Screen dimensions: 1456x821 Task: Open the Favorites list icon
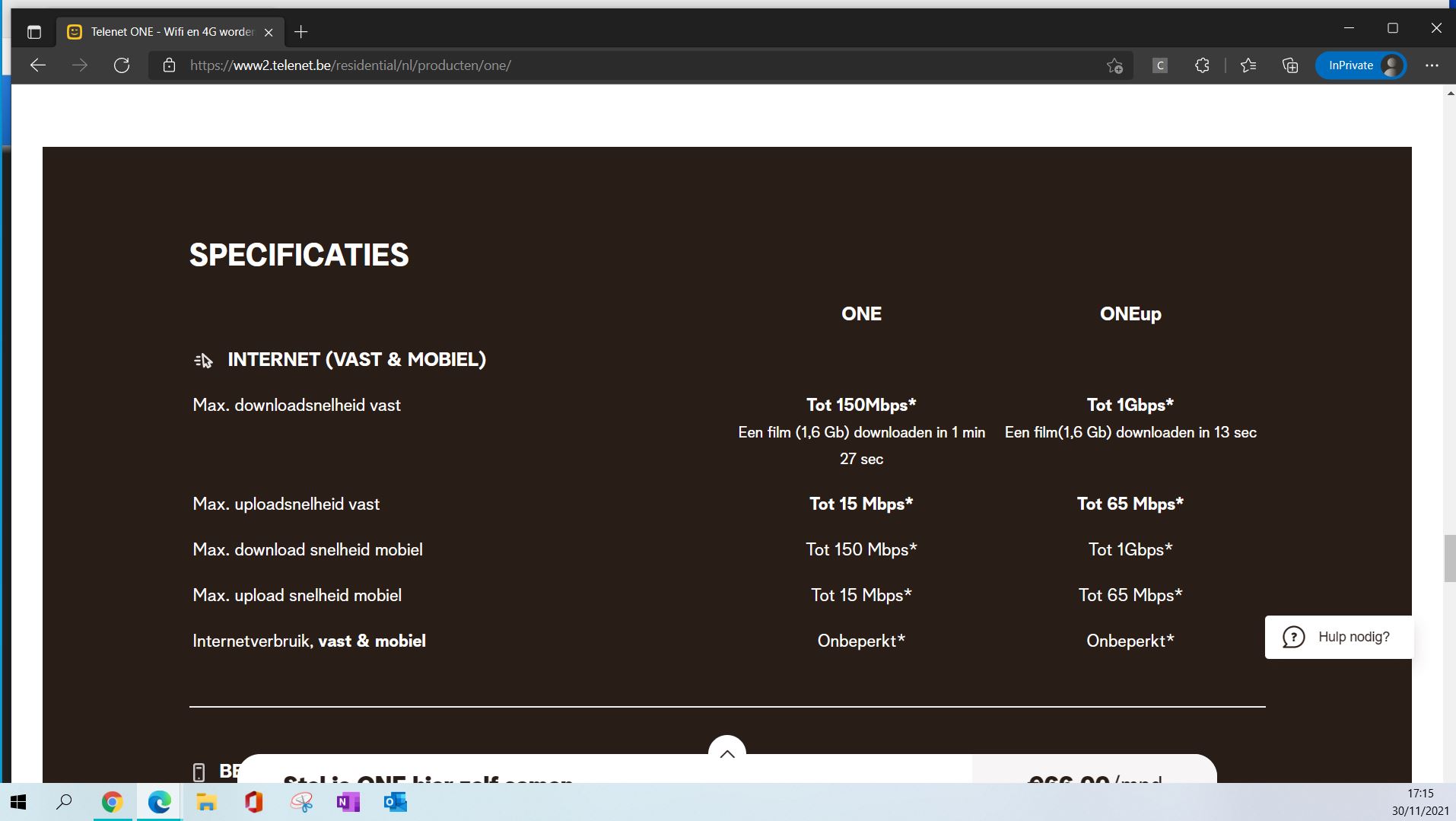pos(1248,65)
